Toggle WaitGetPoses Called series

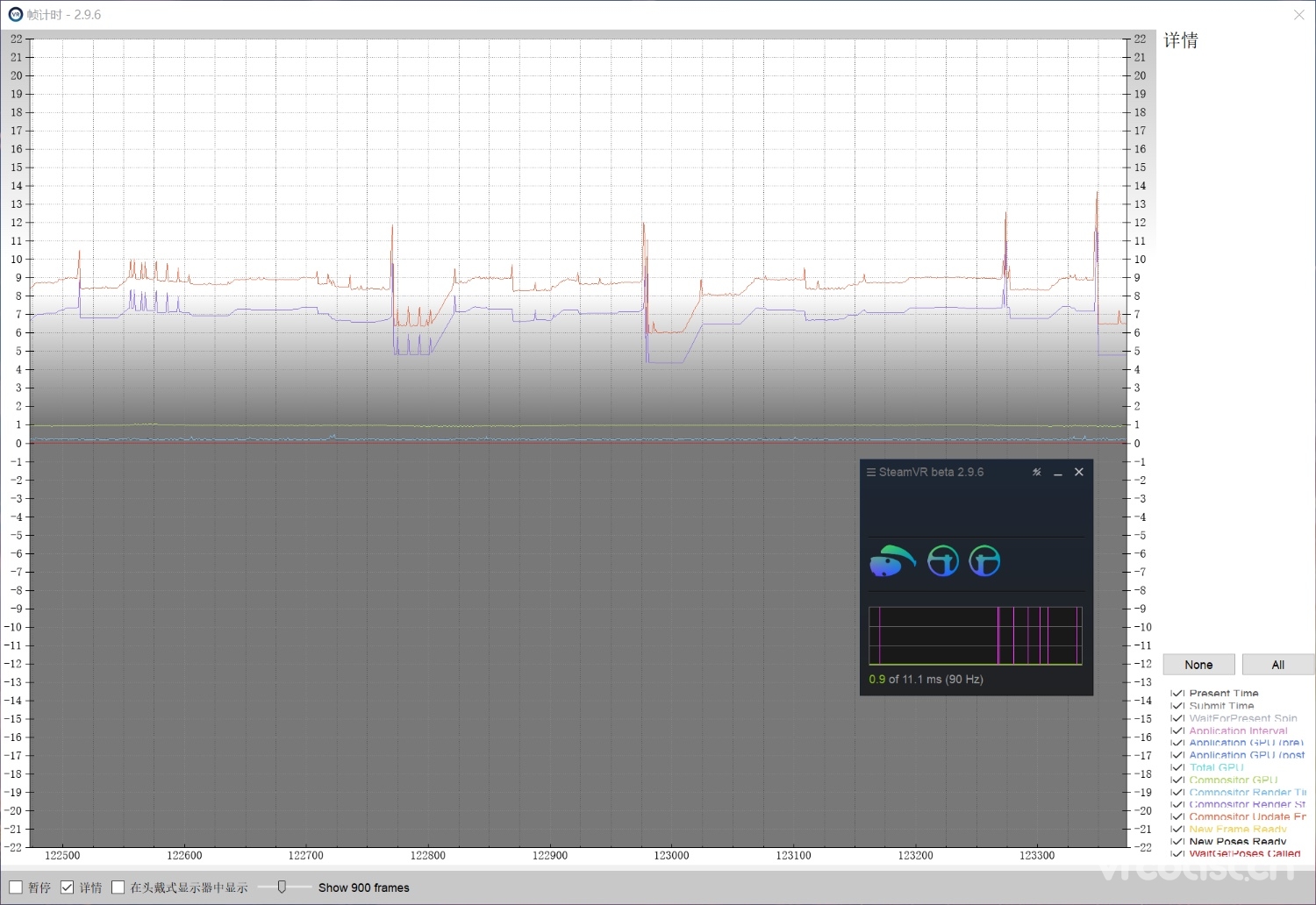pyautogui.click(x=1177, y=852)
